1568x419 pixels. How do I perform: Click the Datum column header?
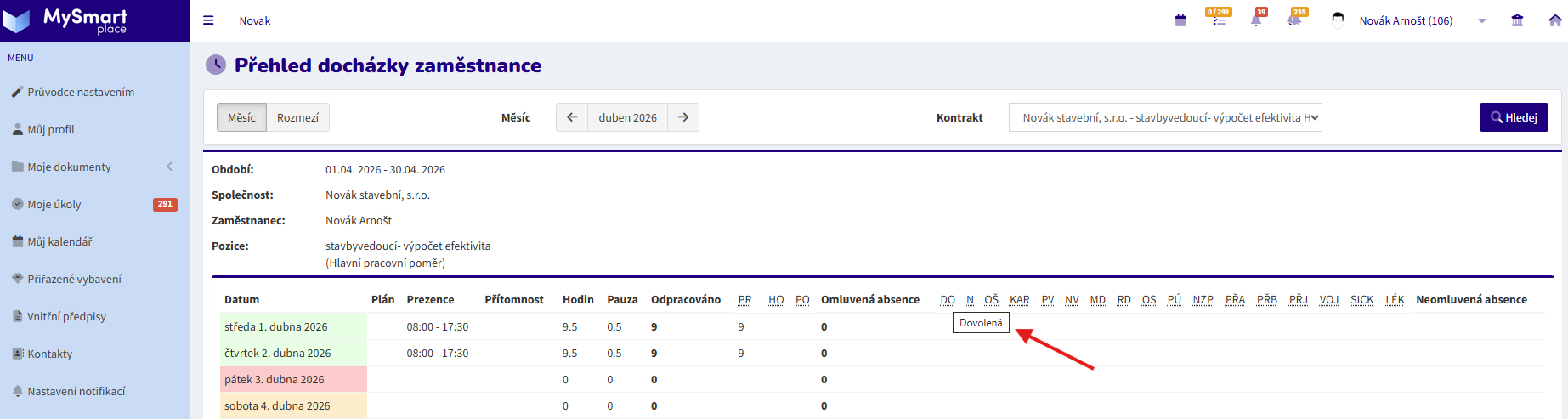(x=241, y=299)
